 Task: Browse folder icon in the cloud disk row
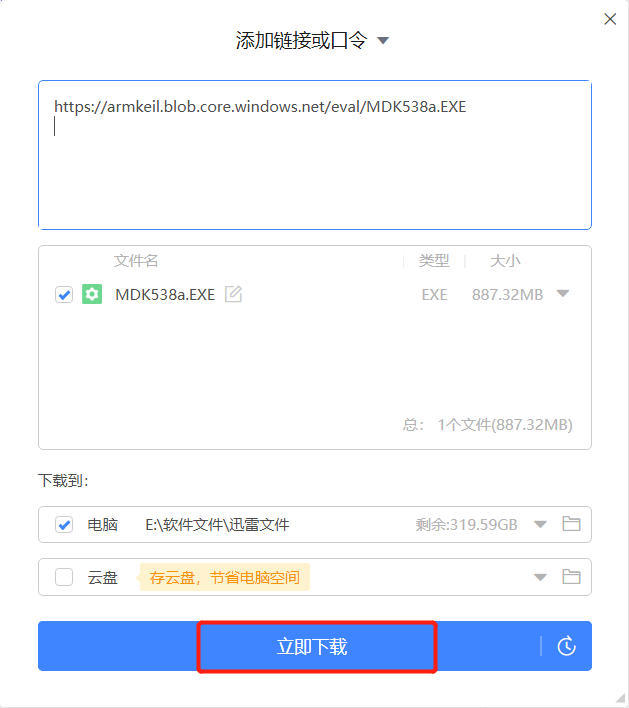571,577
